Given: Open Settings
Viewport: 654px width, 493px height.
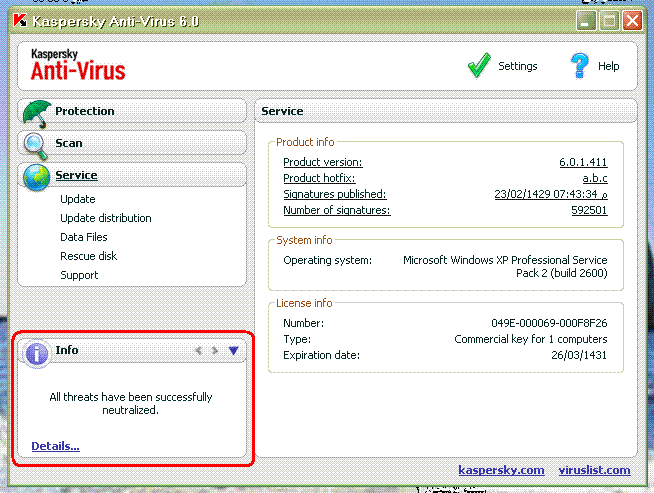Looking at the screenshot, I should [x=518, y=66].
